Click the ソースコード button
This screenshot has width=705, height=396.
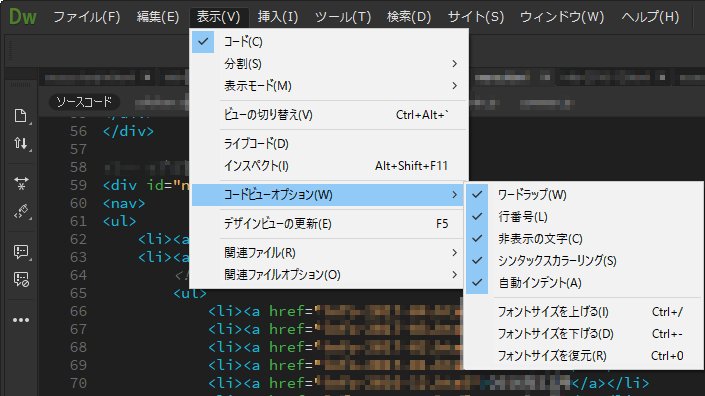pos(84,102)
